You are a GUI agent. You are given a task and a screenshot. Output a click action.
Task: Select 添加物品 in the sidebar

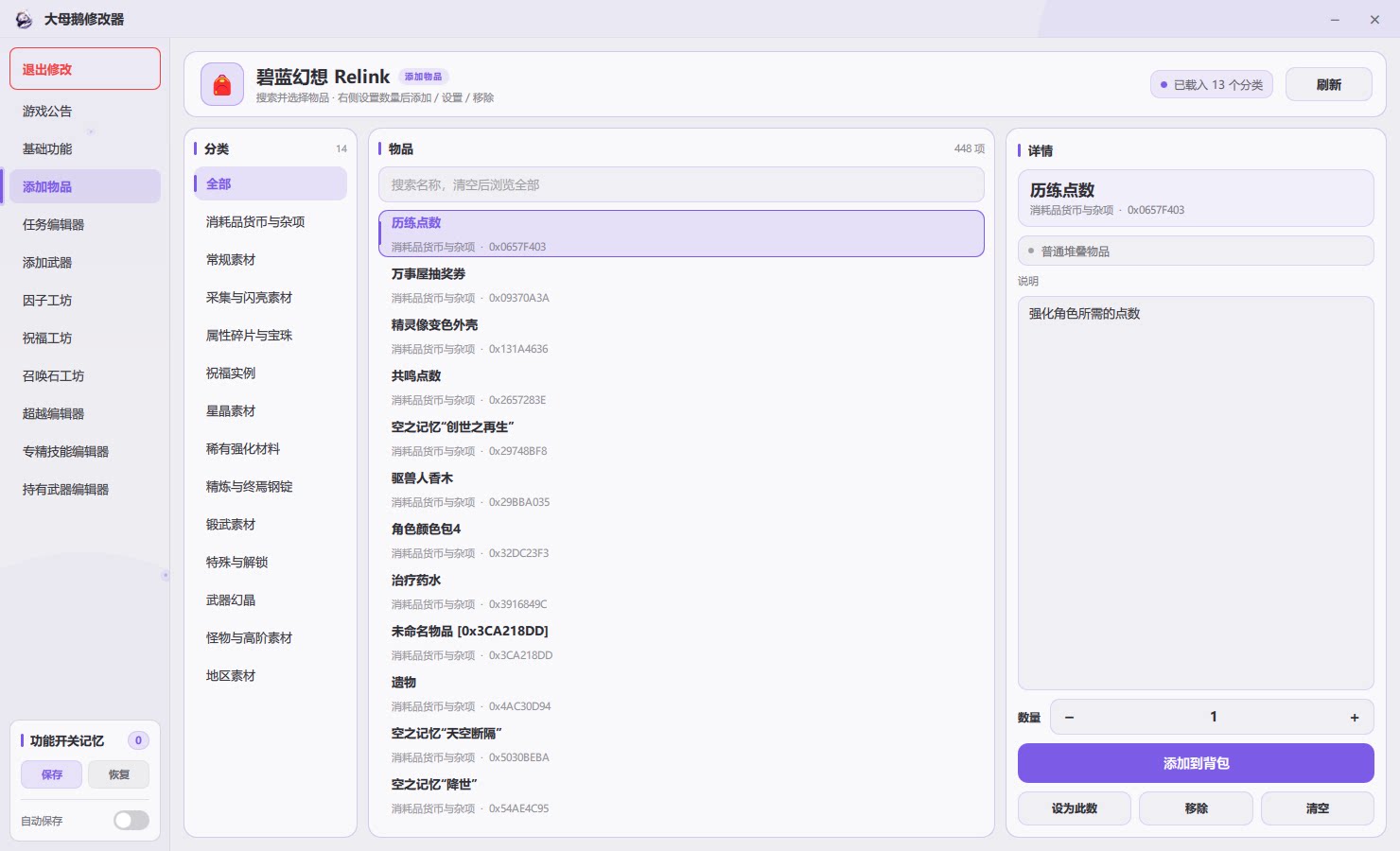pos(85,186)
